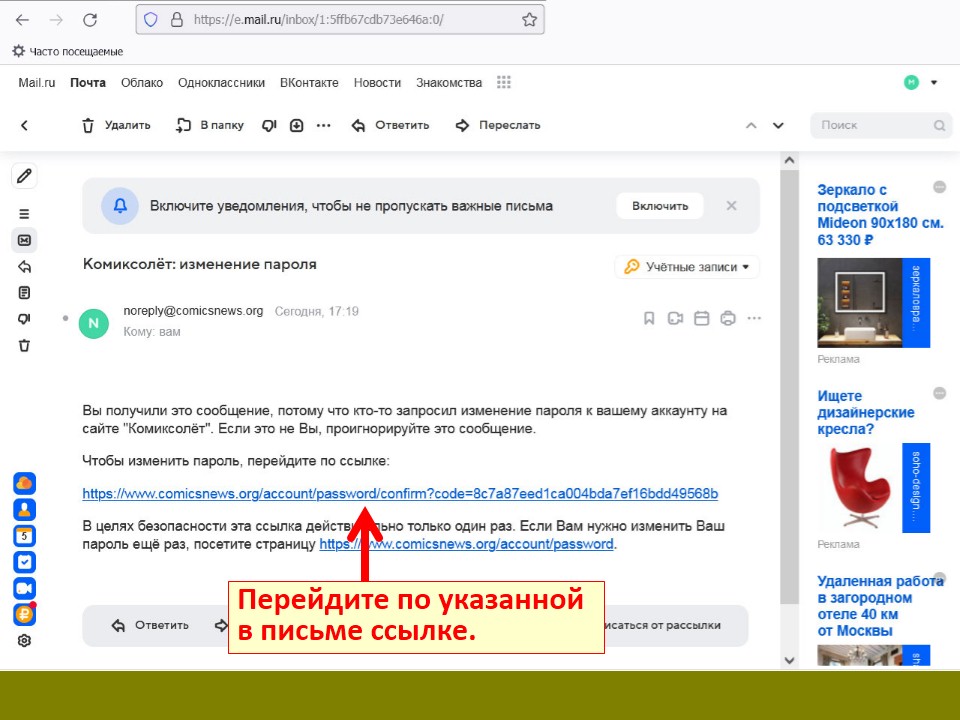Open the toolbar more actions menu
960x720 pixels.
point(323,126)
